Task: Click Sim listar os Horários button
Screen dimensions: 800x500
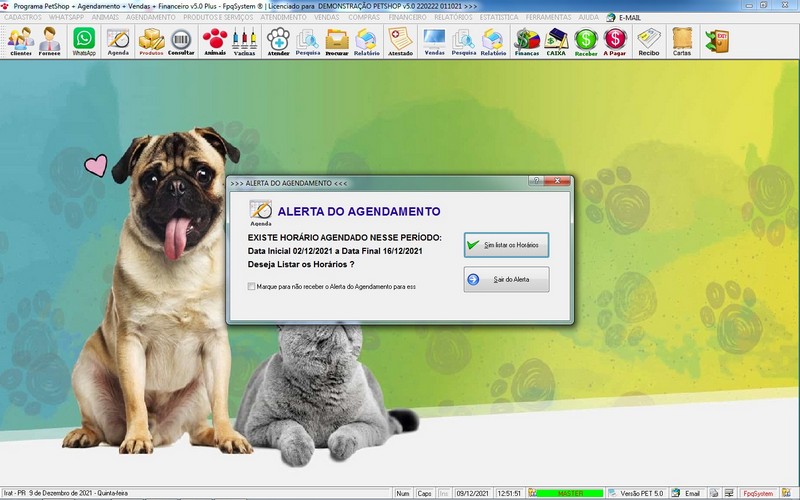Action: point(507,245)
